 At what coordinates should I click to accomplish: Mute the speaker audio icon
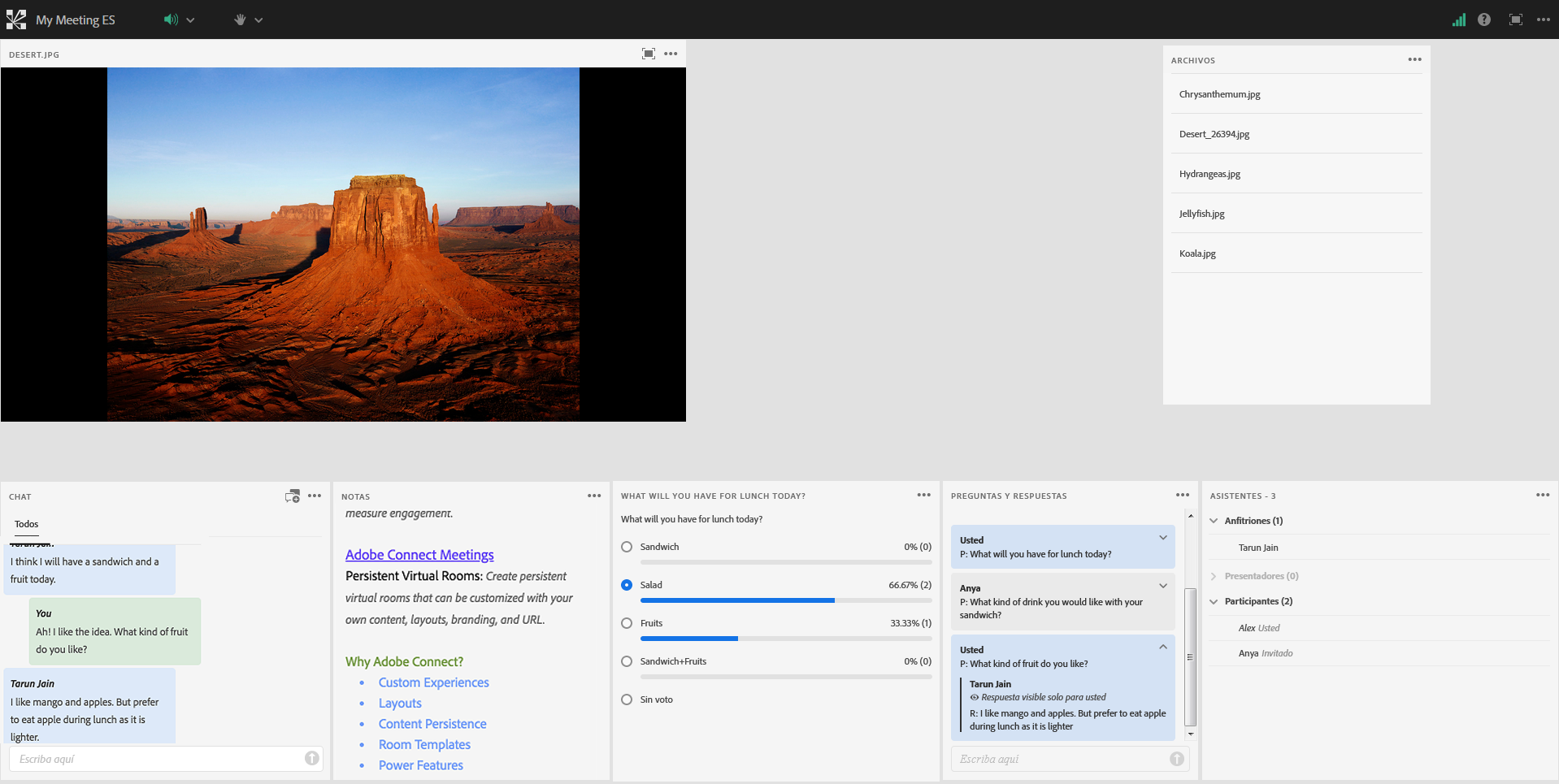[x=171, y=19]
